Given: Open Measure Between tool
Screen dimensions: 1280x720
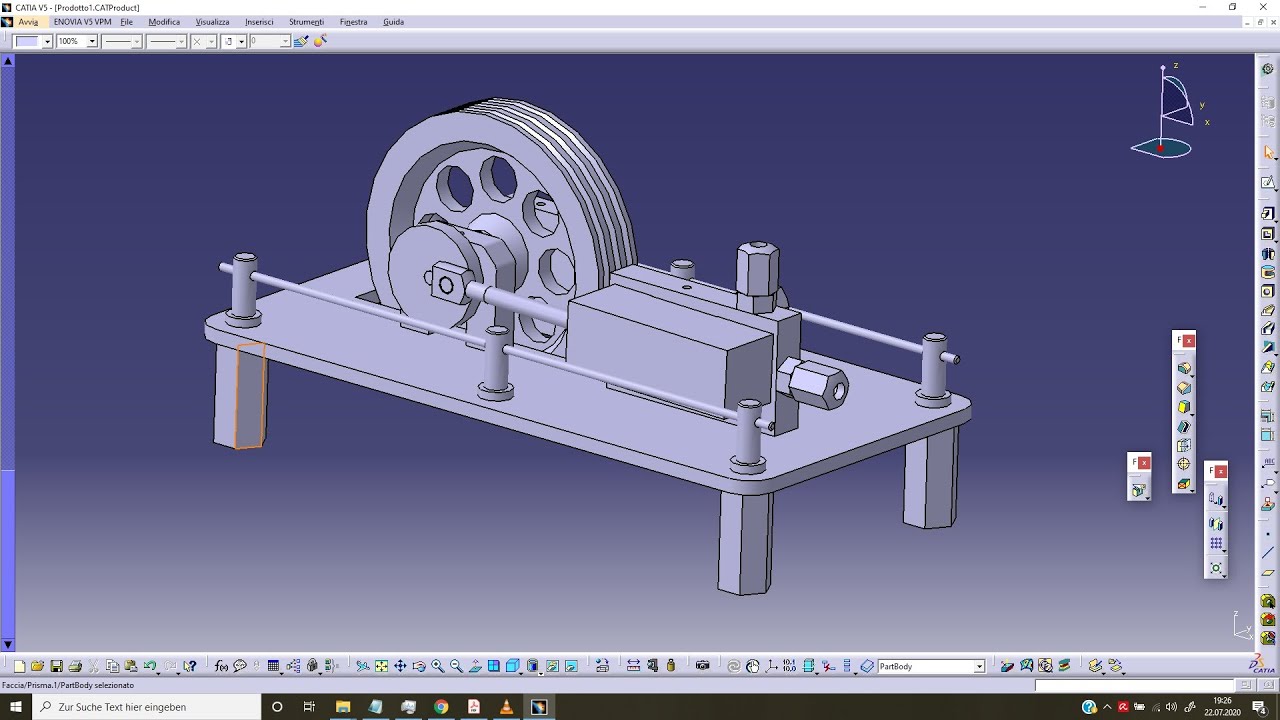Looking at the screenshot, I should [633, 666].
